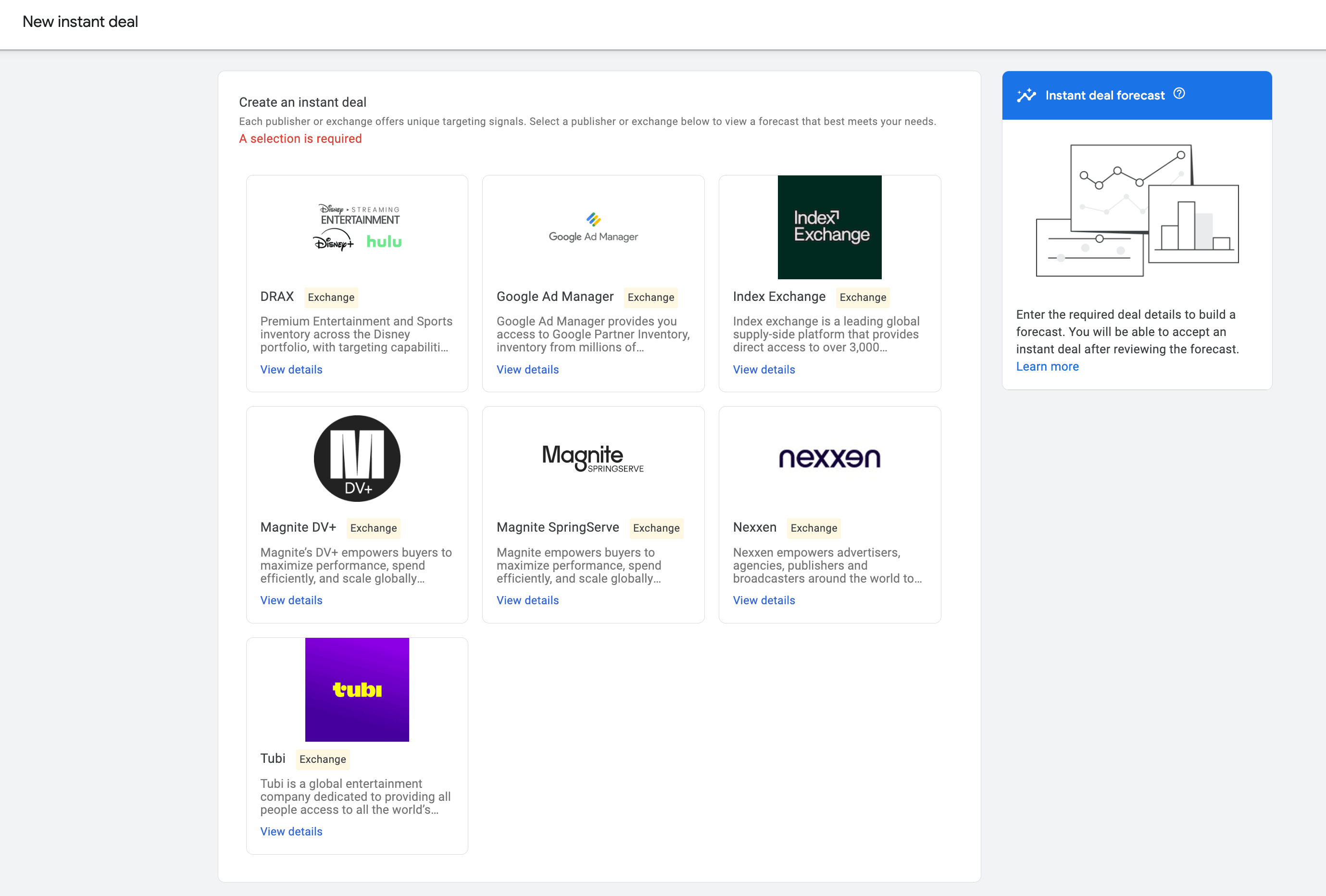Click the Exchange badge next to Nexxen
The width and height of the screenshot is (1326, 896).
814,528
